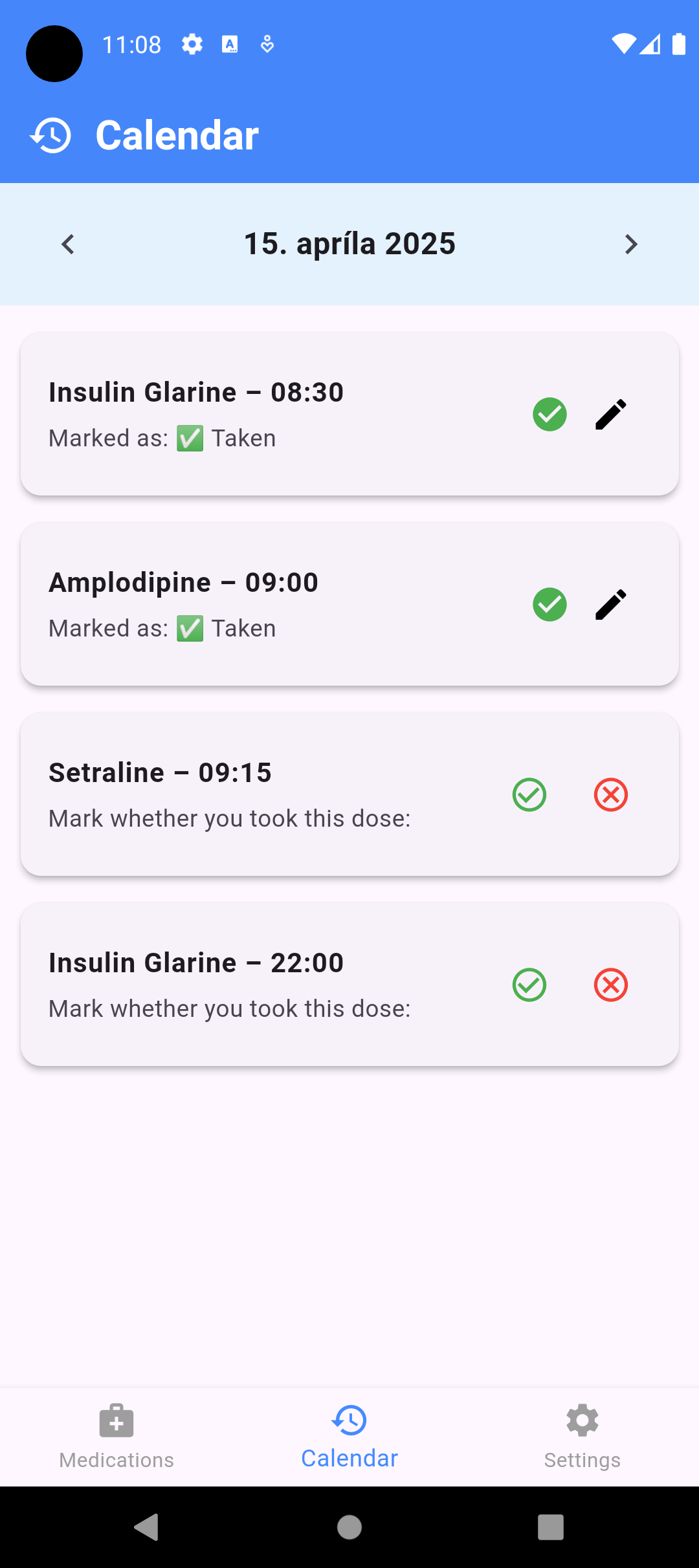
Task: Switch to the Settings tab
Action: tap(582, 1437)
